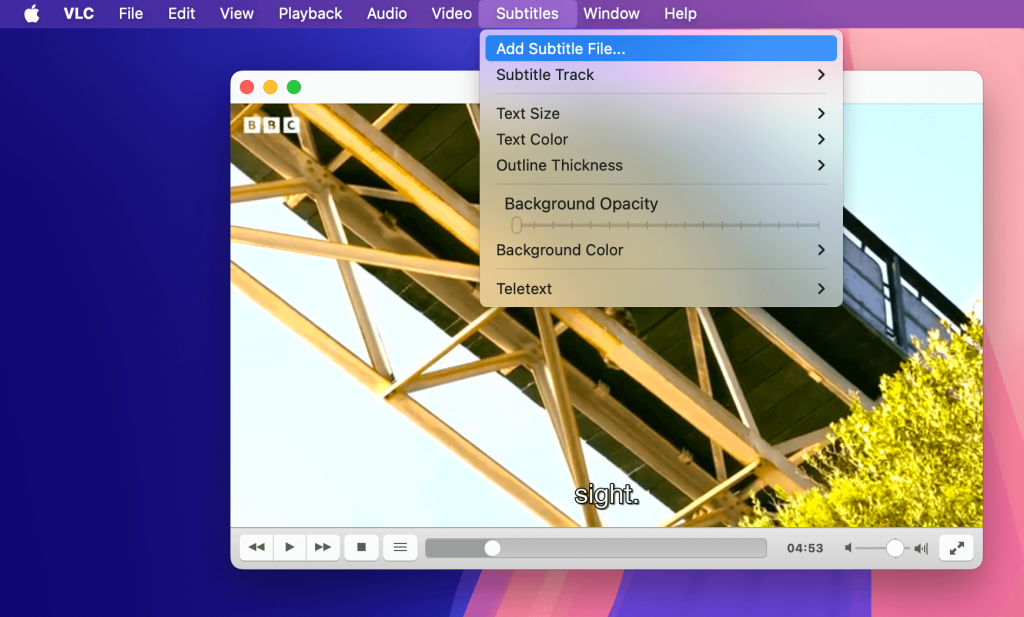
Task: Expand the Outline Thickness submenu
Action: tap(661, 165)
